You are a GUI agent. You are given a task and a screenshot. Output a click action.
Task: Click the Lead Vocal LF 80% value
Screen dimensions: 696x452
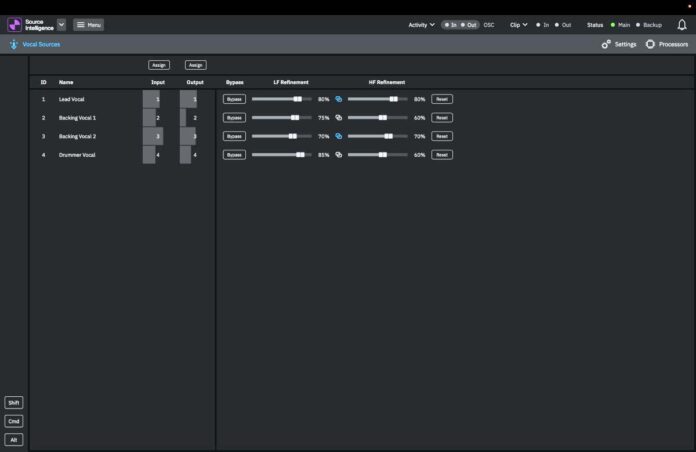tap(324, 99)
